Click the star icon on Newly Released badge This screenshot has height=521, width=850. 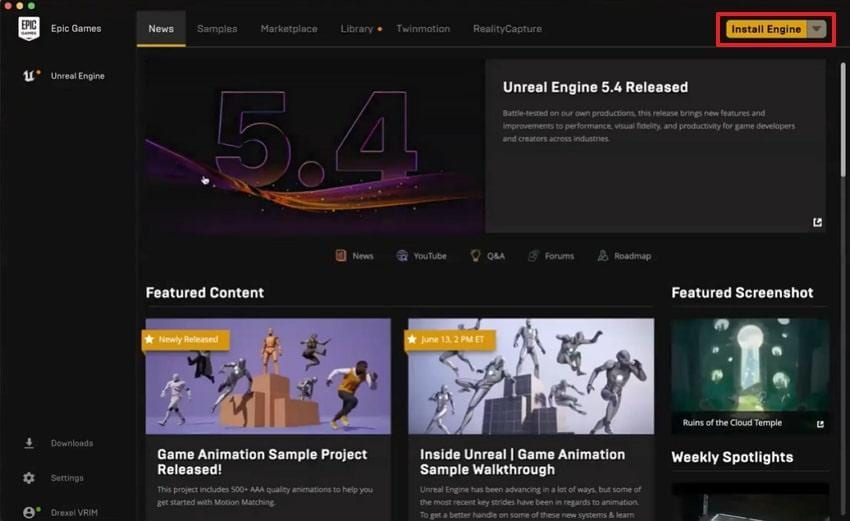[150, 339]
